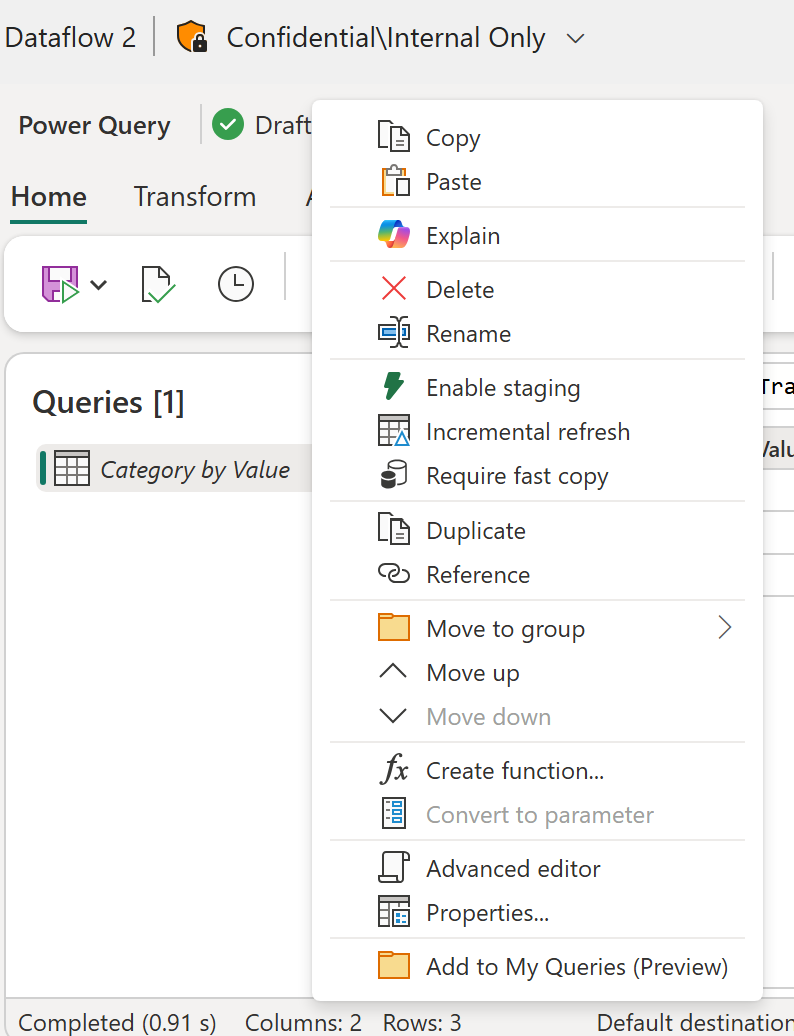
Task: Click the Paste clipboard icon
Action: click(395, 181)
